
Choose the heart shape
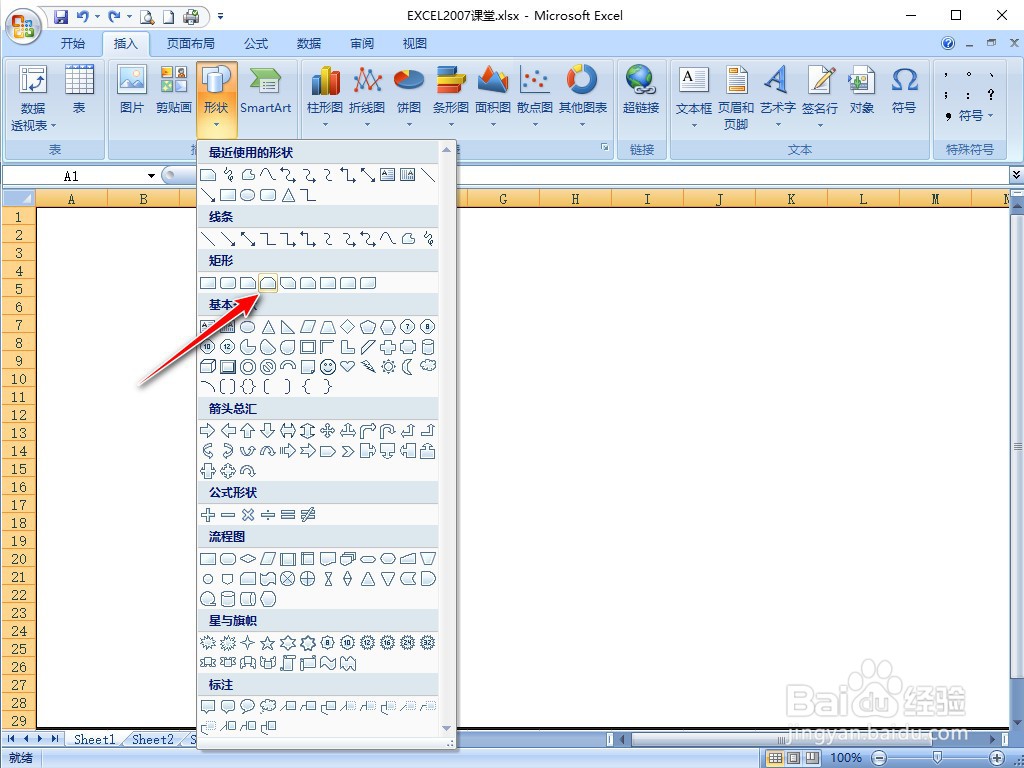[x=348, y=366]
